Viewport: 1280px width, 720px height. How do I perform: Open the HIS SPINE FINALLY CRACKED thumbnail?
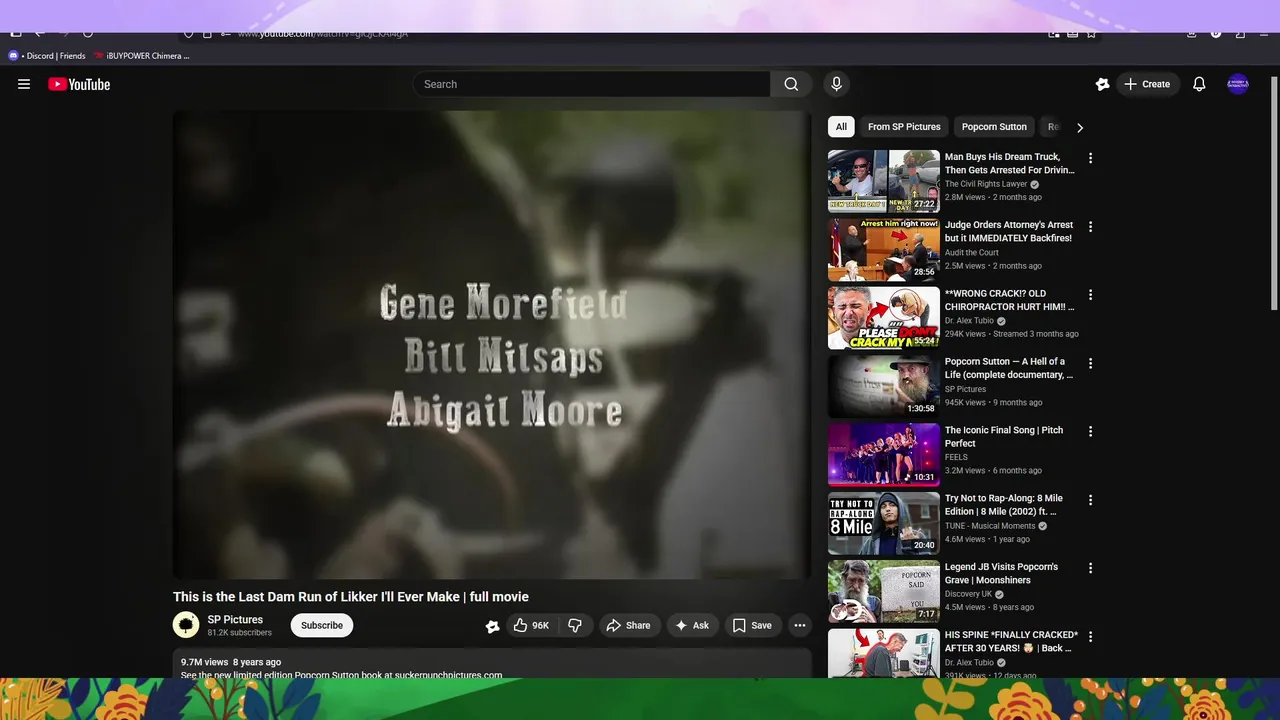[x=884, y=653]
